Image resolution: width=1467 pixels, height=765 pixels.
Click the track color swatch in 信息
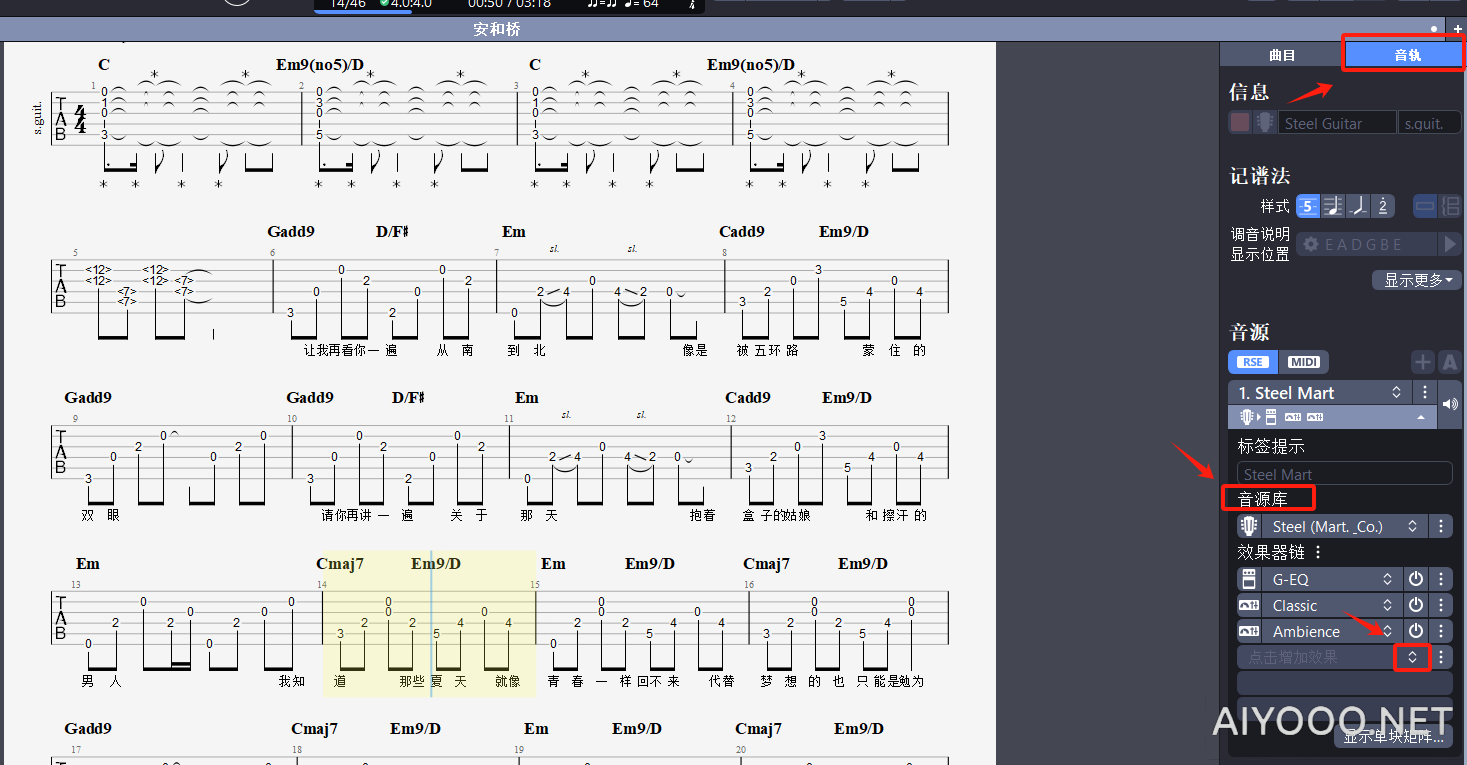(1240, 123)
